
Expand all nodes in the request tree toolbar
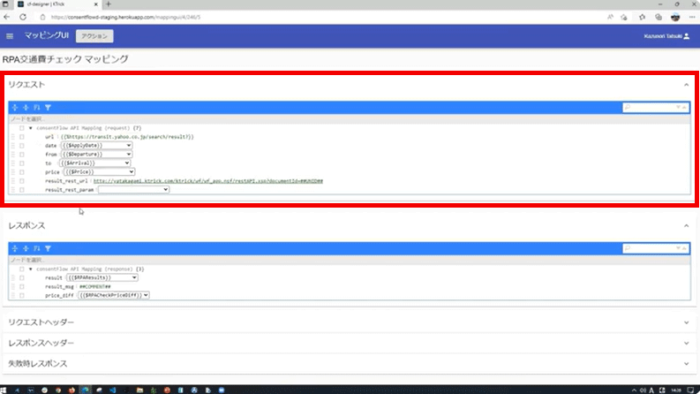tap(15, 108)
